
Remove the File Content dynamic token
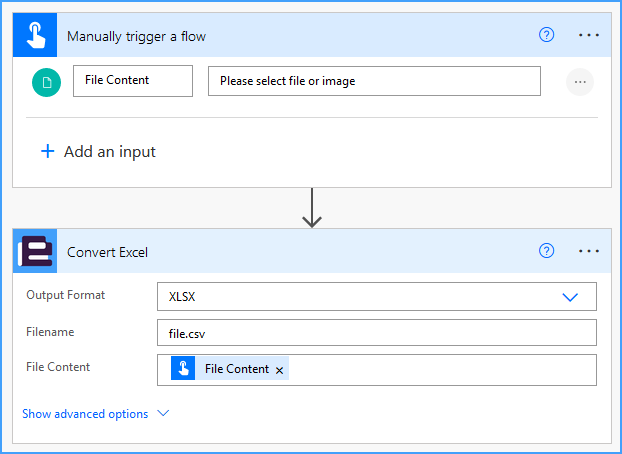click(x=279, y=370)
